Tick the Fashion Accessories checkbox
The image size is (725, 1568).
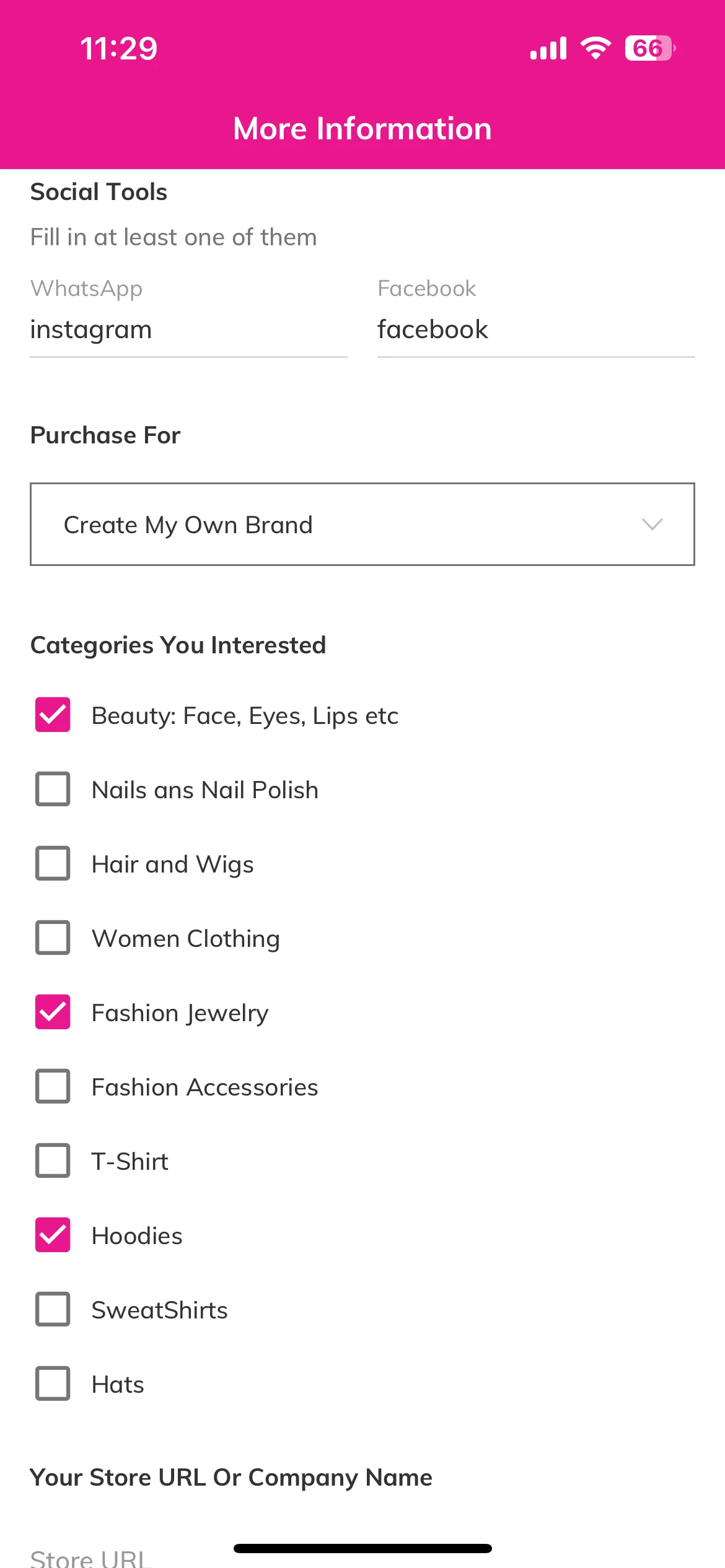point(53,1086)
